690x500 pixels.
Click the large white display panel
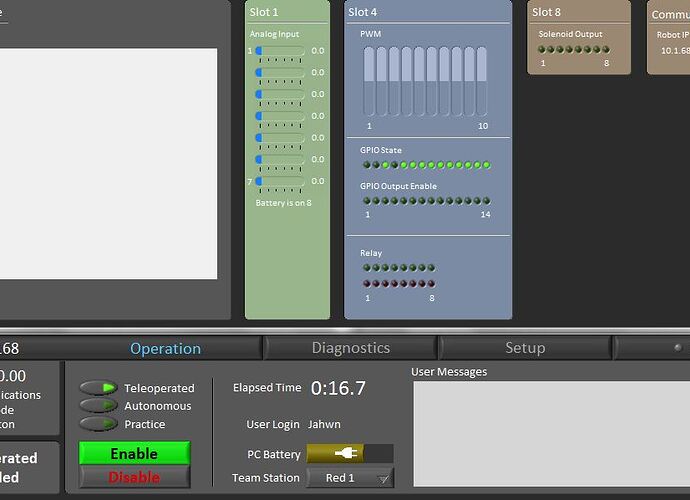108,163
